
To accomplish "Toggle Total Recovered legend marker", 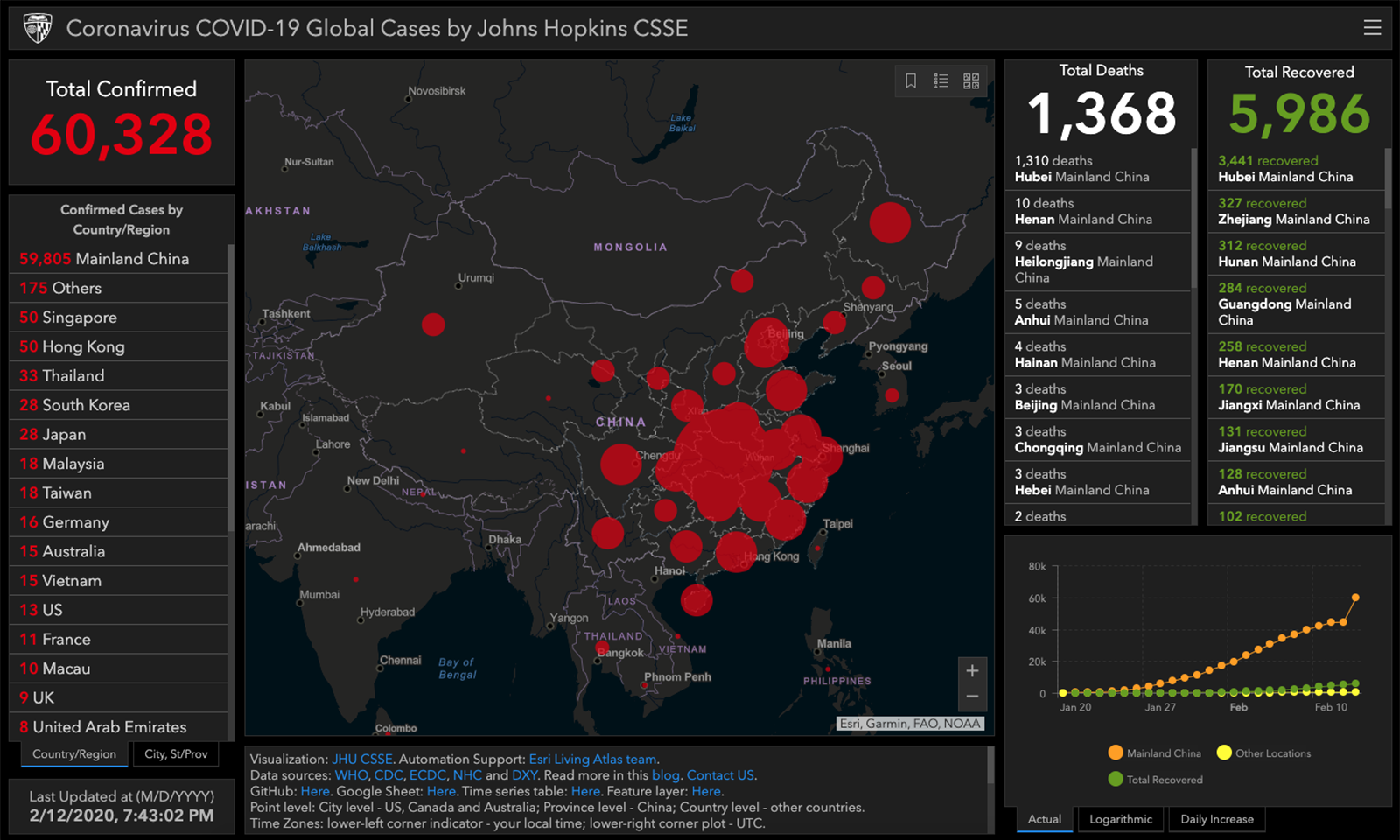I will (x=1116, y=779).
